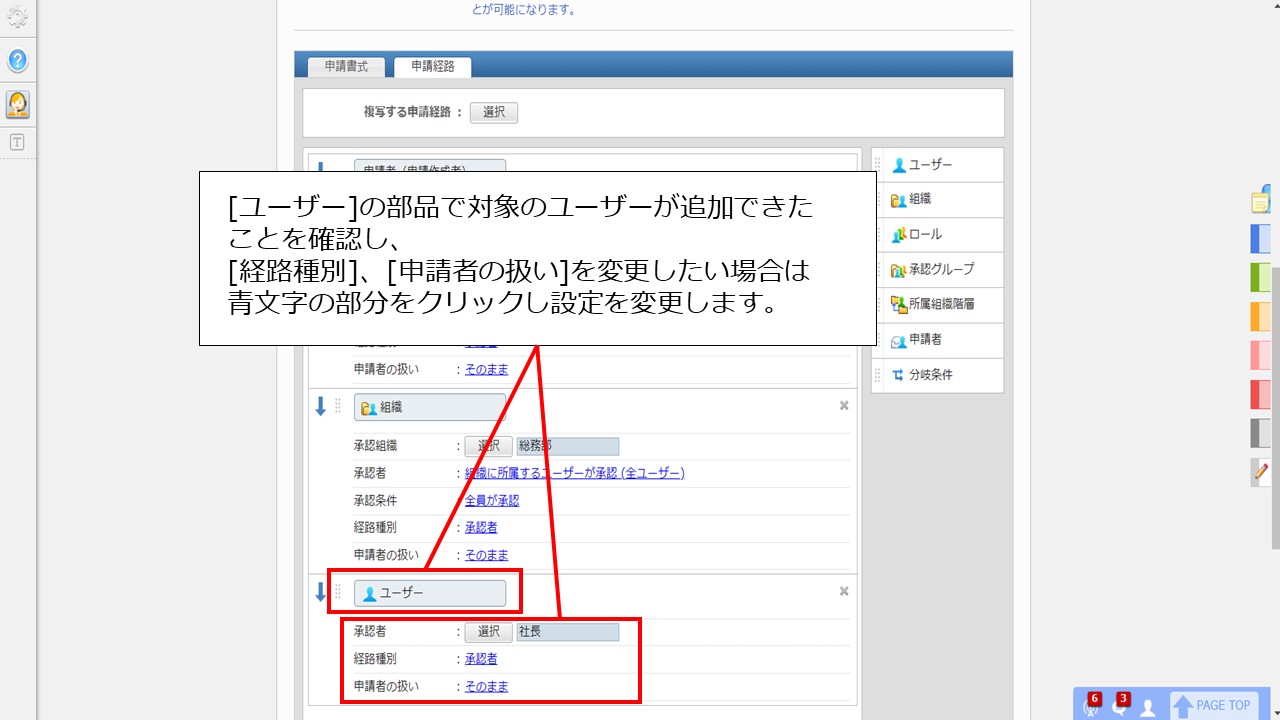Viewport: 1280px width, 720px height.
Task: Click the settings gear icon in left sidebar
Action: pyautogui.click(x=18, y=17)
